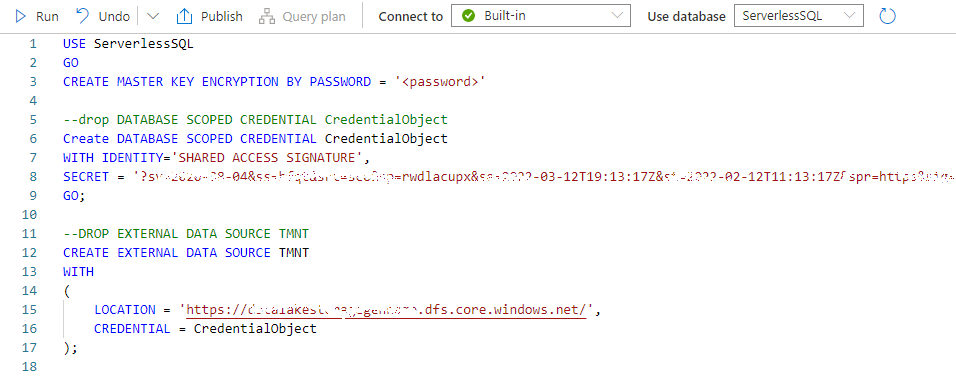Click the LOCATION keyword
Viewport: 956px width, 384px height.
click(x=124, y=310)
